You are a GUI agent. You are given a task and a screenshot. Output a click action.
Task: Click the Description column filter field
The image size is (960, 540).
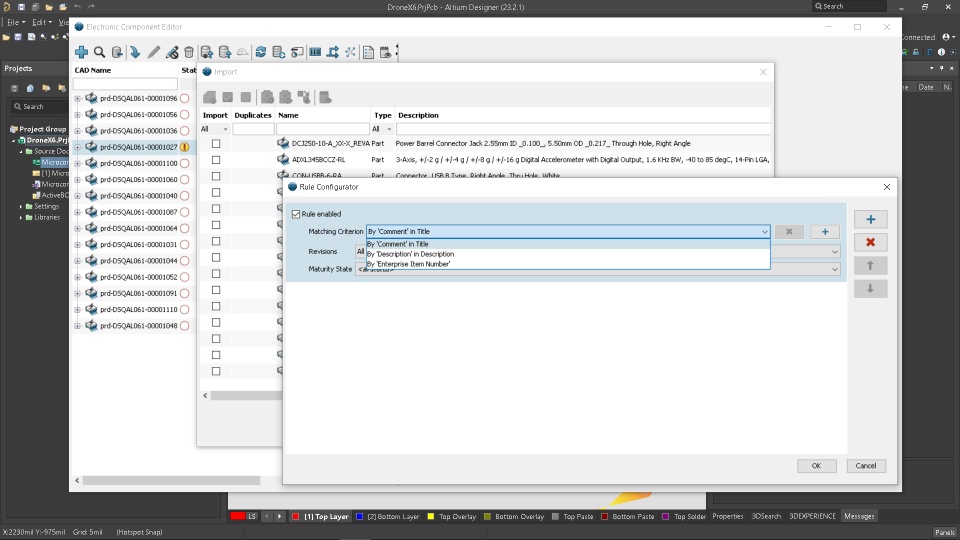click(583, 129)
